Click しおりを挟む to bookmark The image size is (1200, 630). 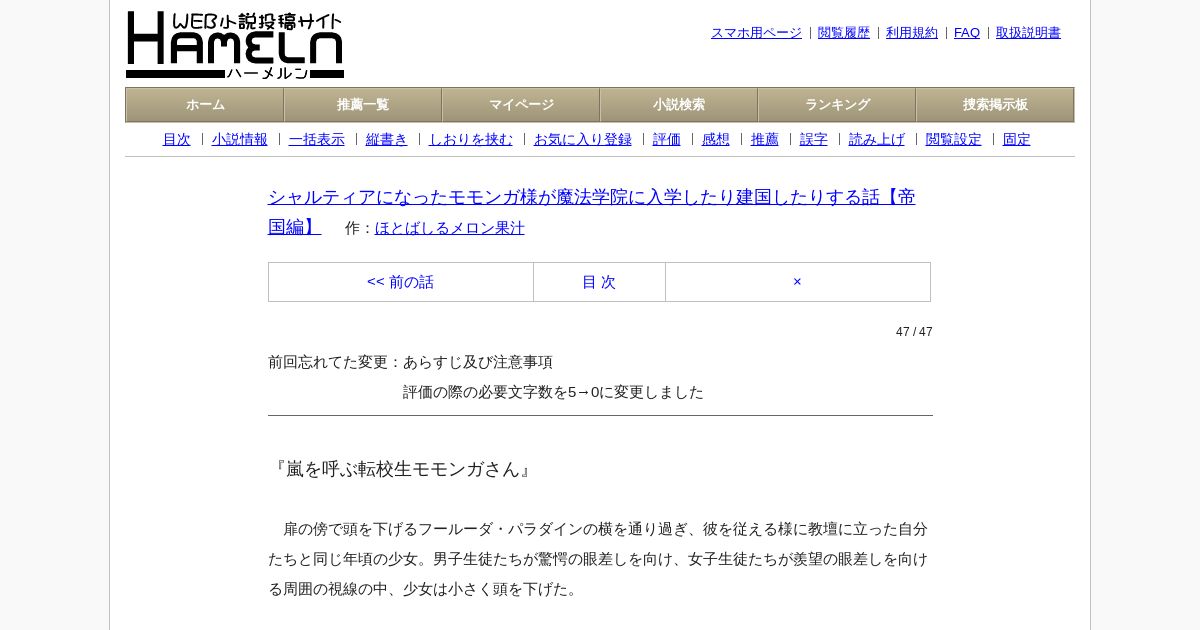[x=471, y=140]
